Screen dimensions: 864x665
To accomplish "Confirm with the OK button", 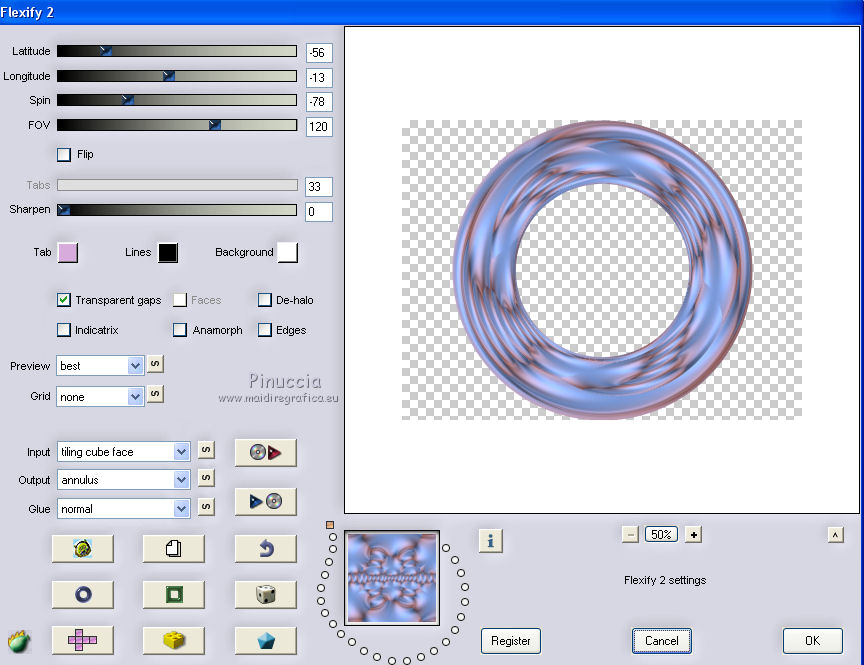I will [813, 641].
